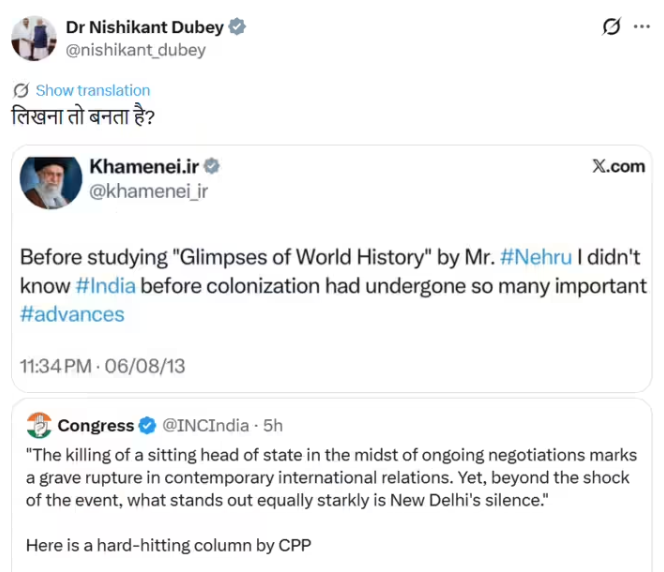This screenshot has height=572, width=664.
Task: Click the translate icon before Show translation
Action: pyautogui.click(x=23, y=90)
